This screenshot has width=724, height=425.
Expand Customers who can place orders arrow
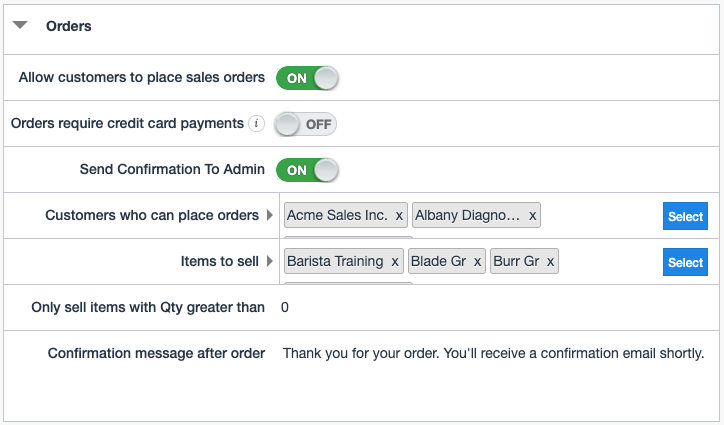point(269,216)
